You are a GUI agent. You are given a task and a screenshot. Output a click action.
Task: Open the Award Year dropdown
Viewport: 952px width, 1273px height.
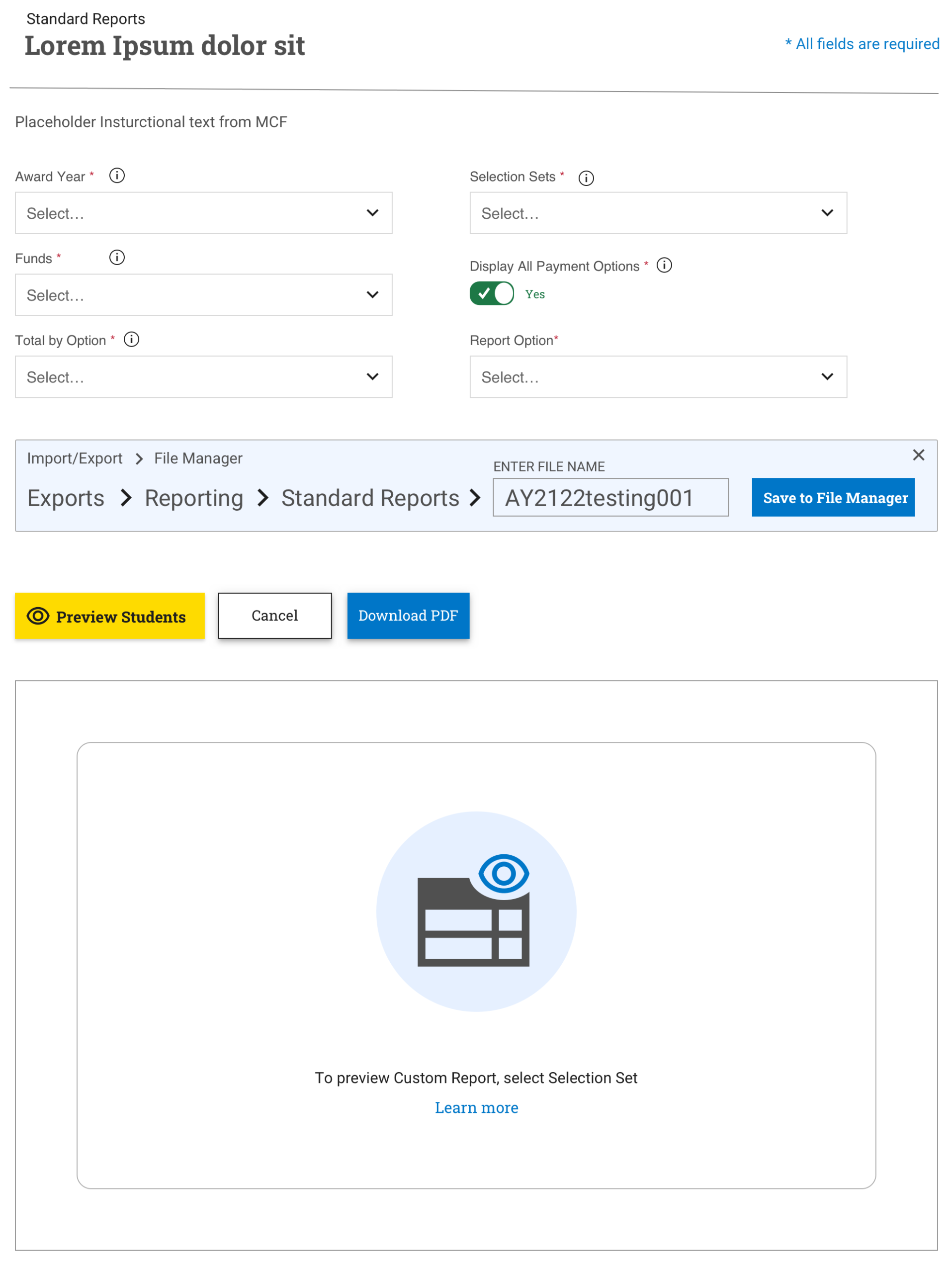pos(204,213)
